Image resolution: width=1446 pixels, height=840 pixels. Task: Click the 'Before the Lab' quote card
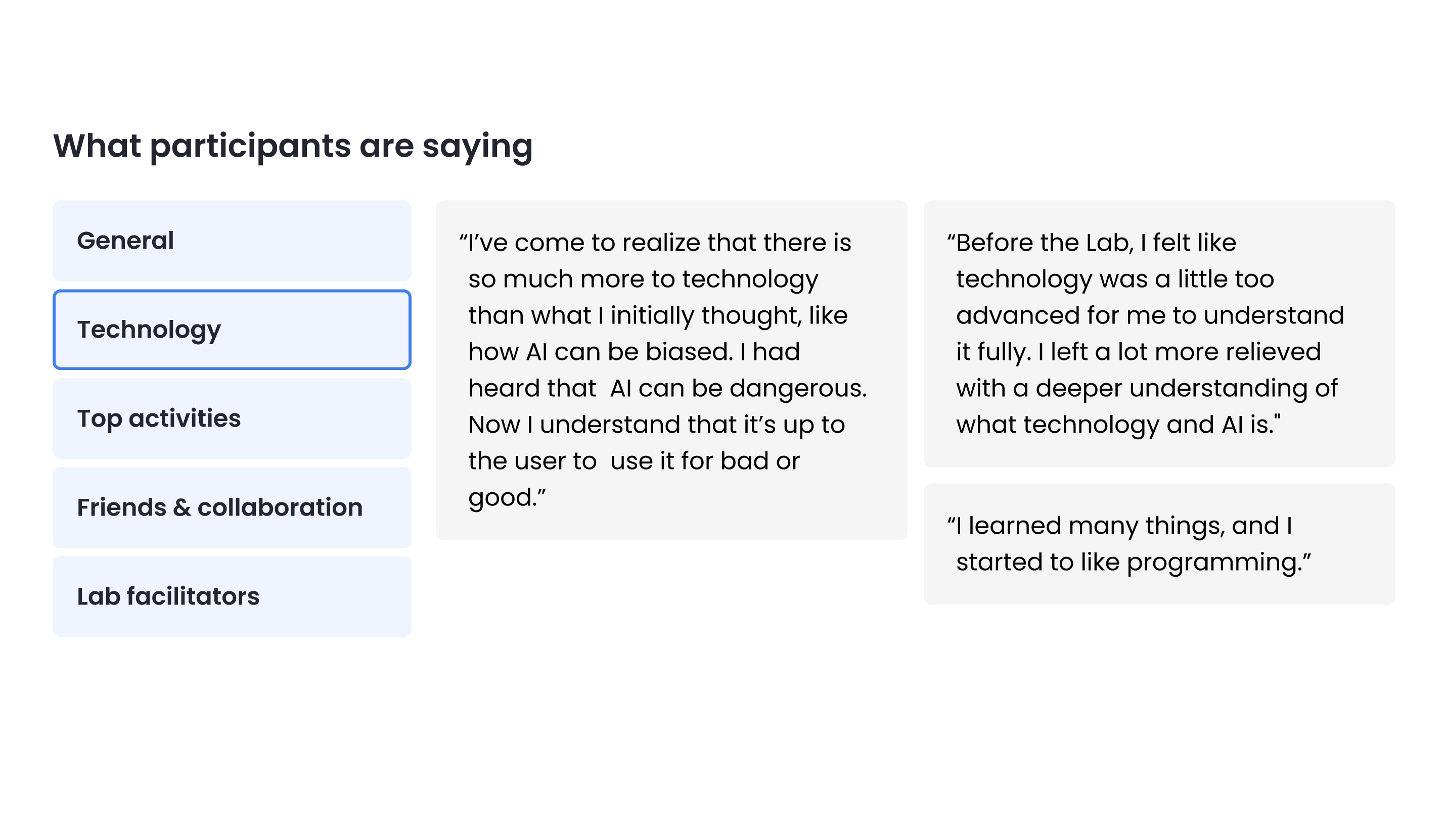(x=1159, y=334)
